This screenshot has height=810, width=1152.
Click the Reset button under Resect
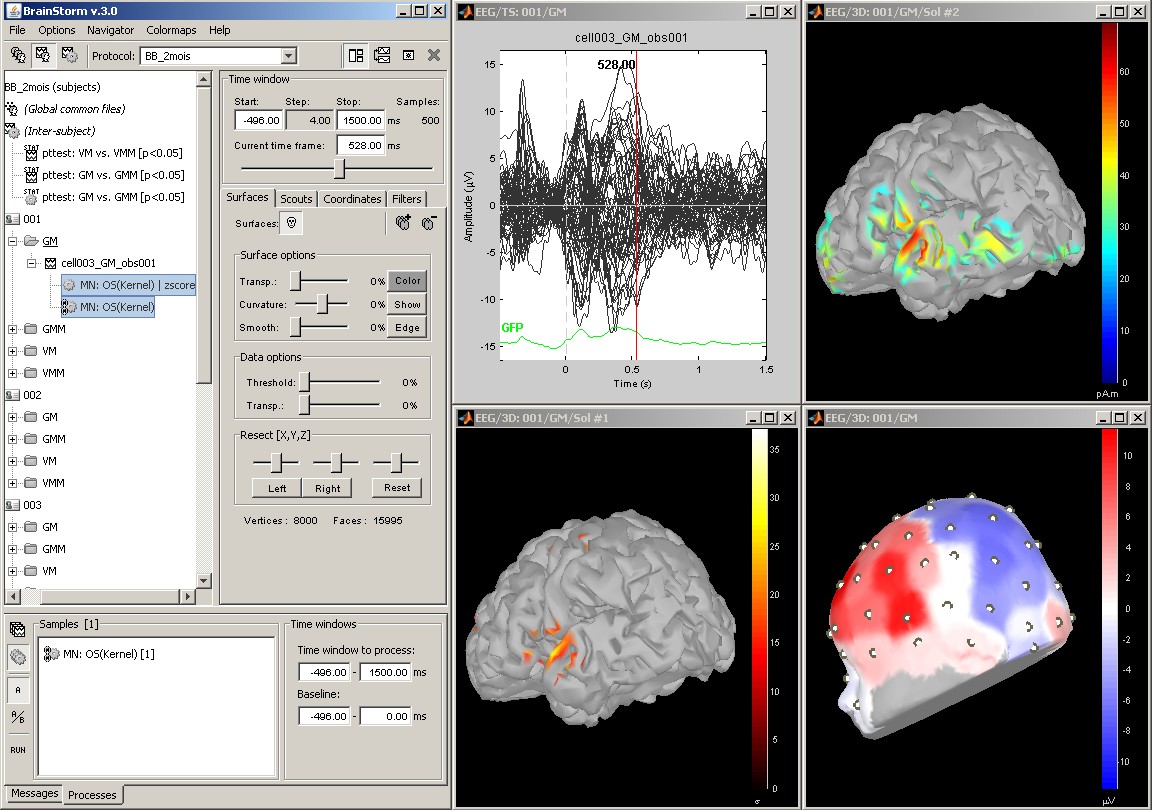pos(397,488)
